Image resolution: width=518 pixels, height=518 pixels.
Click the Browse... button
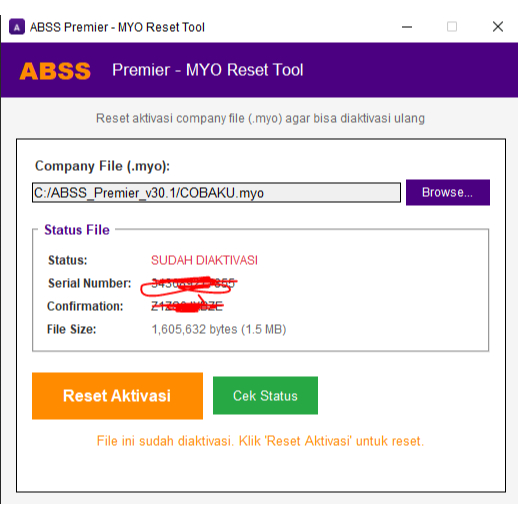coord(448,192)
